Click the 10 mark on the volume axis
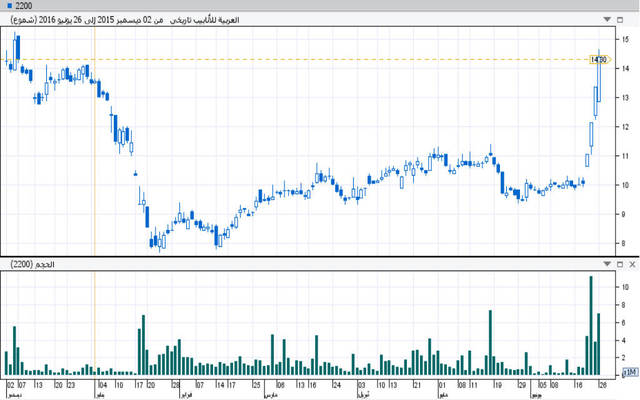This screenshot has height=400, width=640. (625, 287)
